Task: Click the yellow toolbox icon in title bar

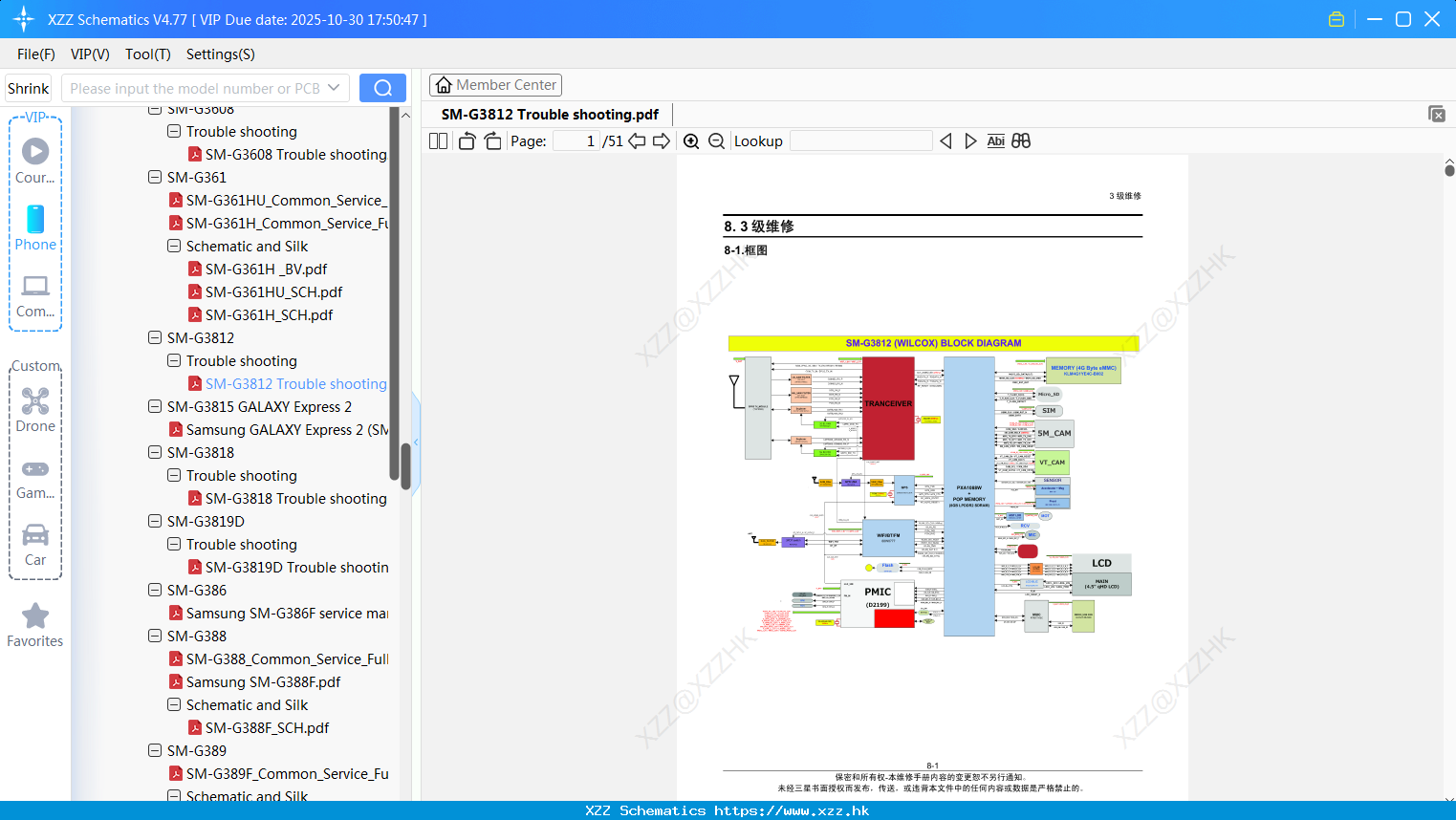Action: (x=1336, y=19)
